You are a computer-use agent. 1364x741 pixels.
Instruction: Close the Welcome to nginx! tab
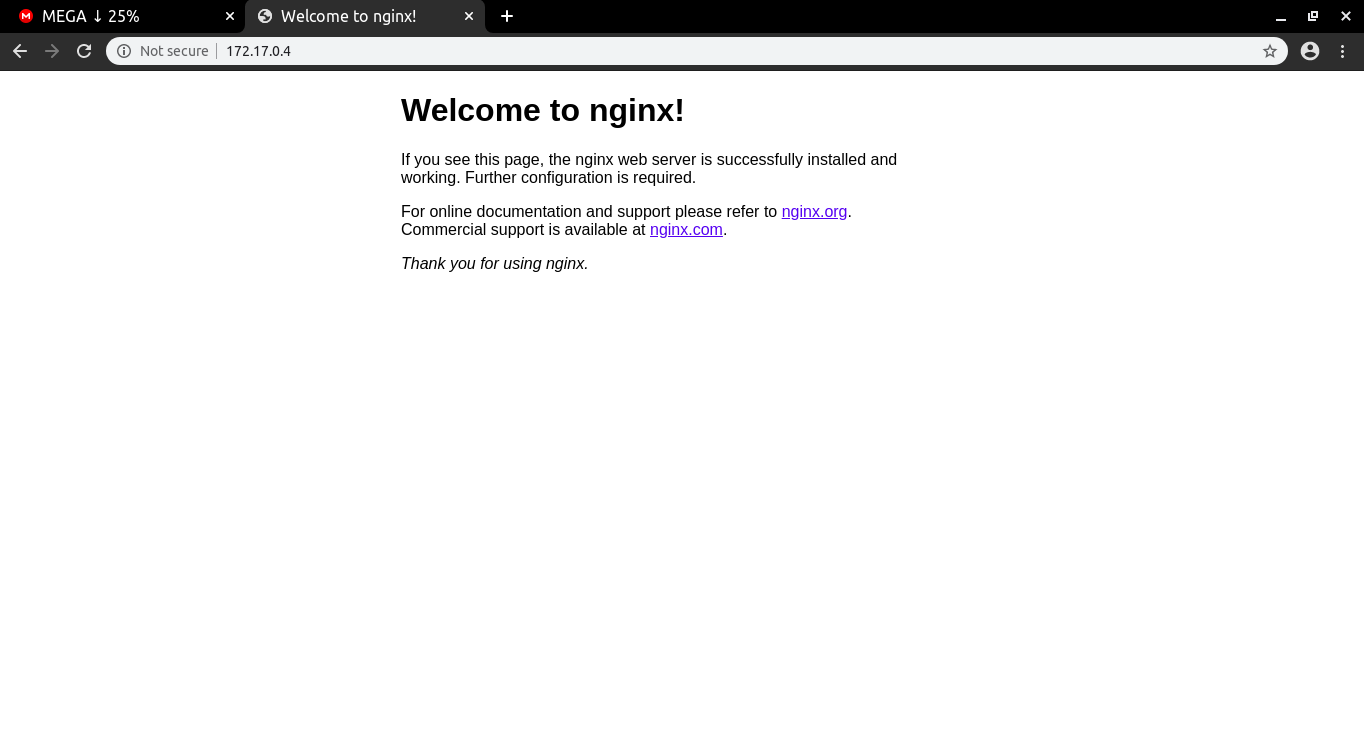tap(469, 16)
